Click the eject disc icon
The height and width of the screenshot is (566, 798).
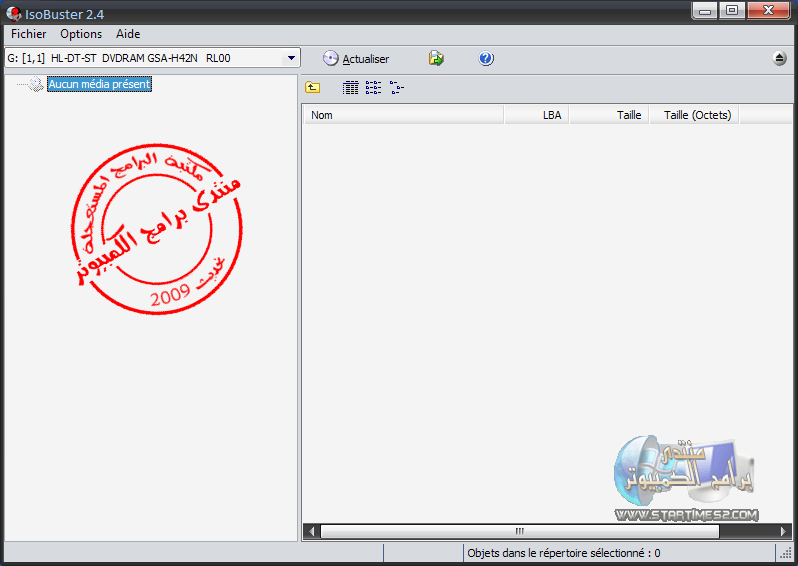779,59
